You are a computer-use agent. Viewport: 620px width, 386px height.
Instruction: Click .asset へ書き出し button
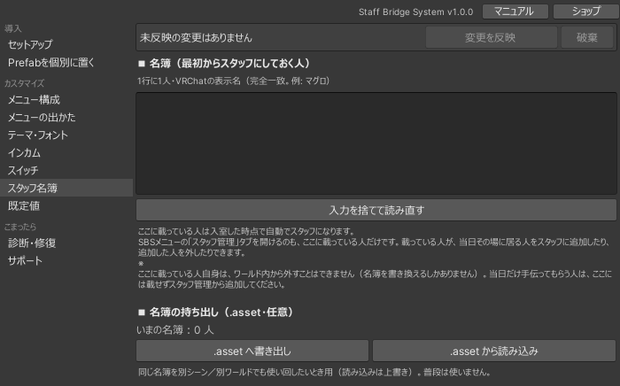pos(252,351)
